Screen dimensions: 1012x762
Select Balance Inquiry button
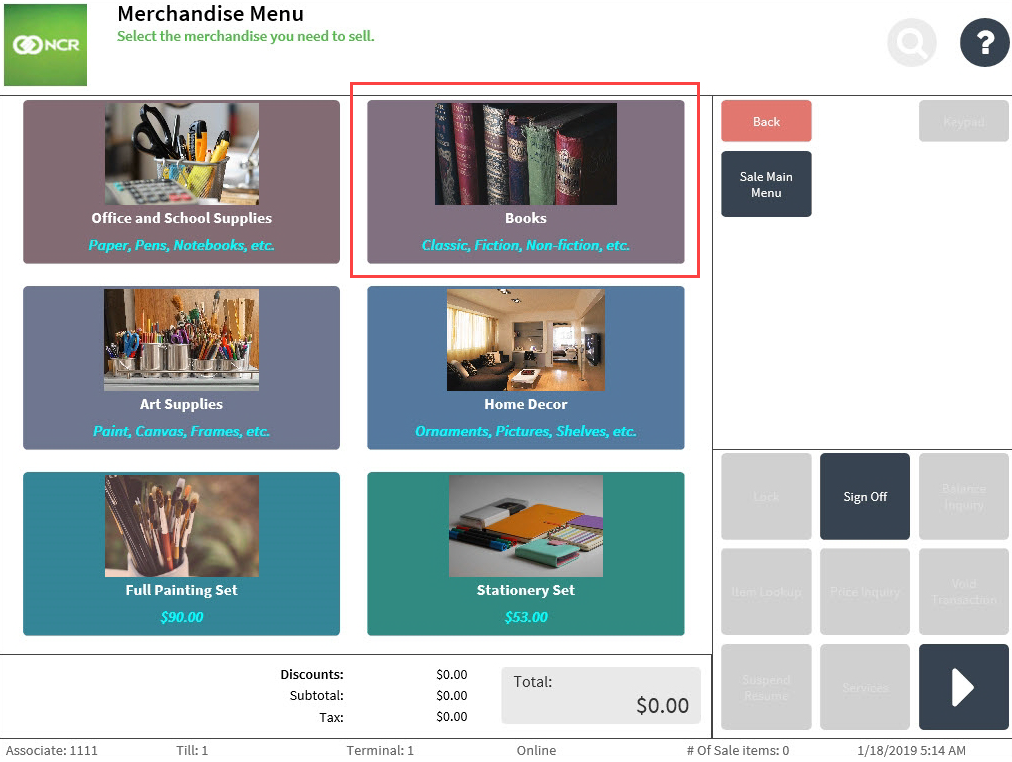(x=963, y=497)
